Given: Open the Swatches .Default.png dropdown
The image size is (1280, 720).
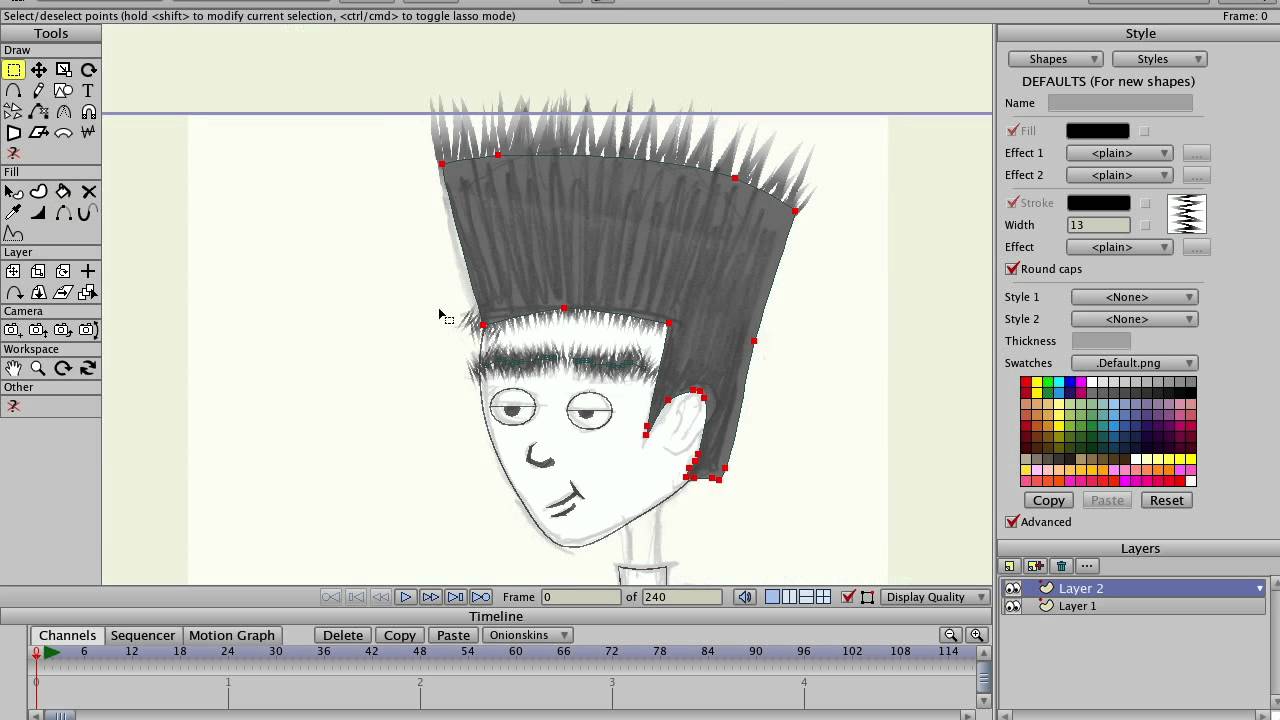Looking at the screenshot, I should tap(1134, 363).
